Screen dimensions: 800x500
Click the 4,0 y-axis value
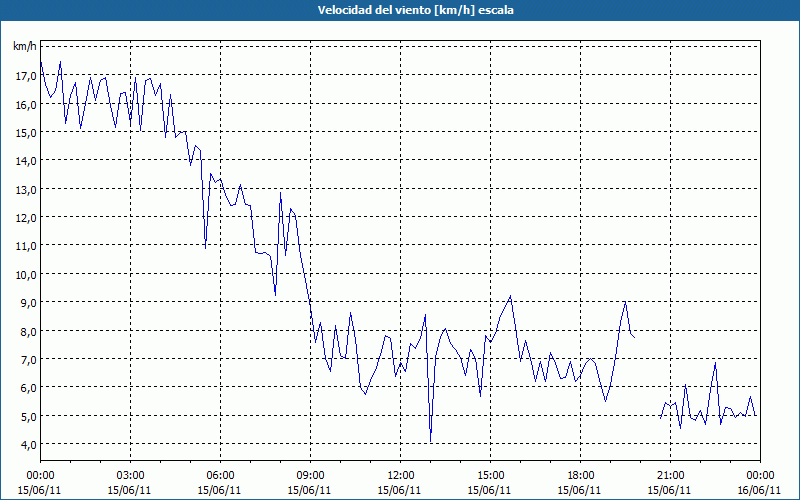(x=28, y=444)
